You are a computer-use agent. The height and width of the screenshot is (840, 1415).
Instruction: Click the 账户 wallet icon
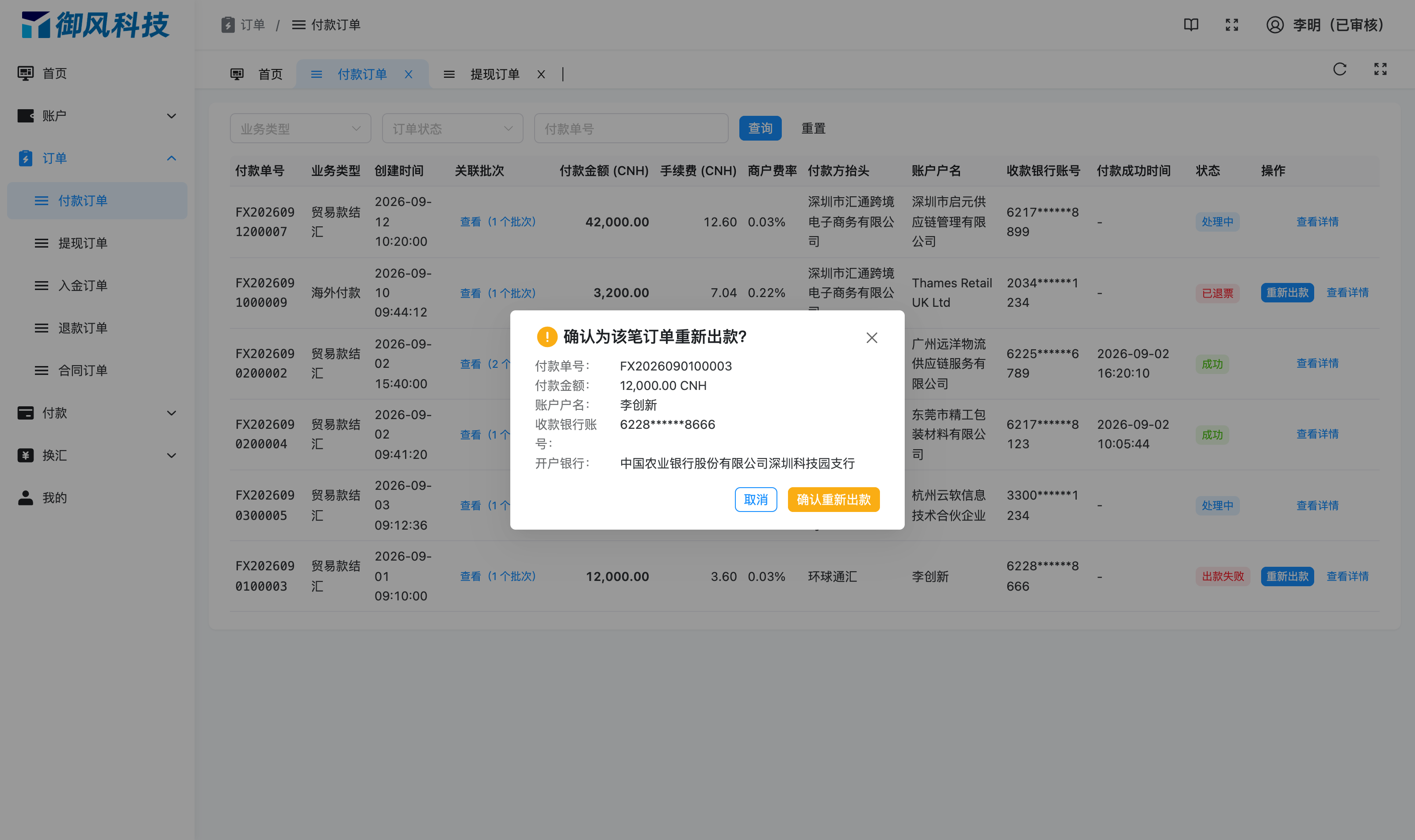tap(26, 115)
